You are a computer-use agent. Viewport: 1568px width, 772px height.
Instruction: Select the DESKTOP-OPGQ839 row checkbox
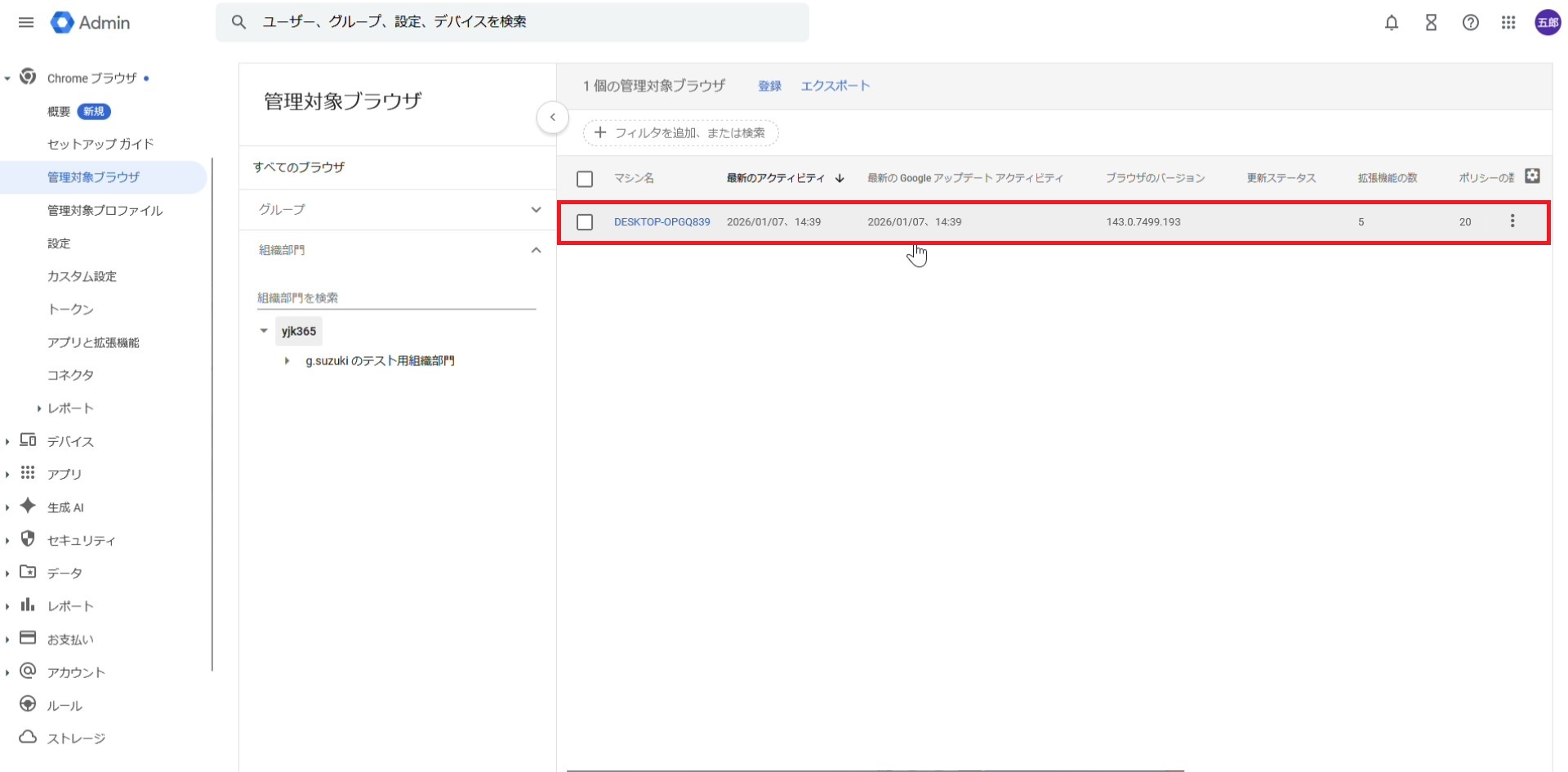pos(585,222)
